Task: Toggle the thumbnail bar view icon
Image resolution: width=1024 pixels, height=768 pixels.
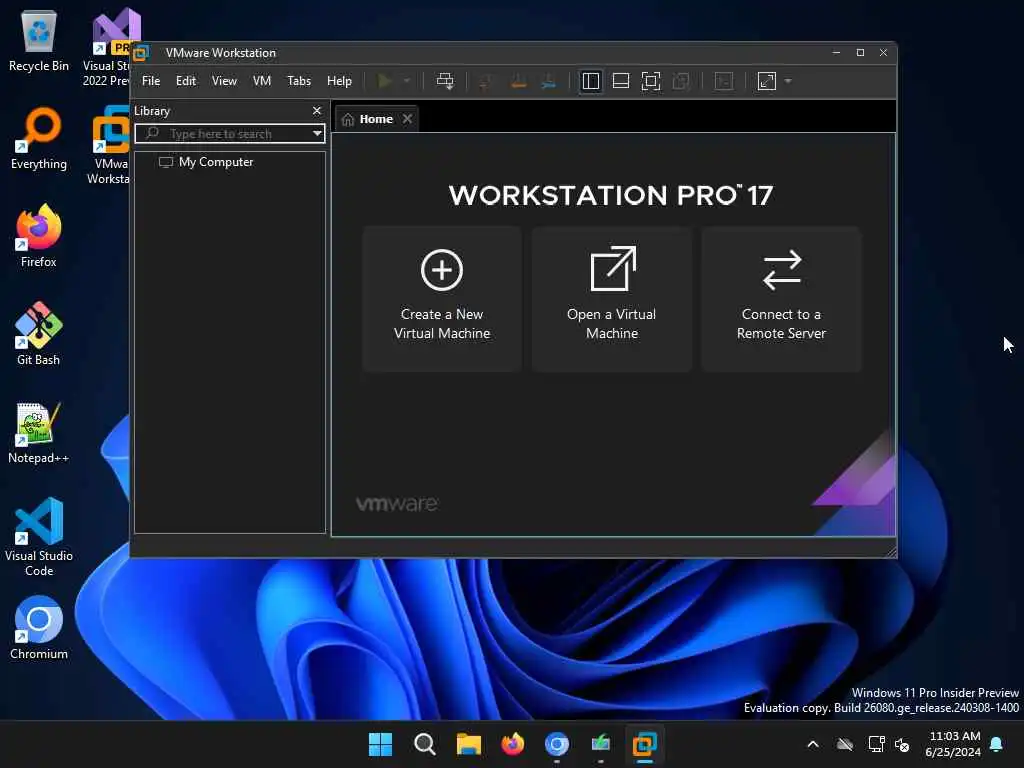Action: point(620,81)
